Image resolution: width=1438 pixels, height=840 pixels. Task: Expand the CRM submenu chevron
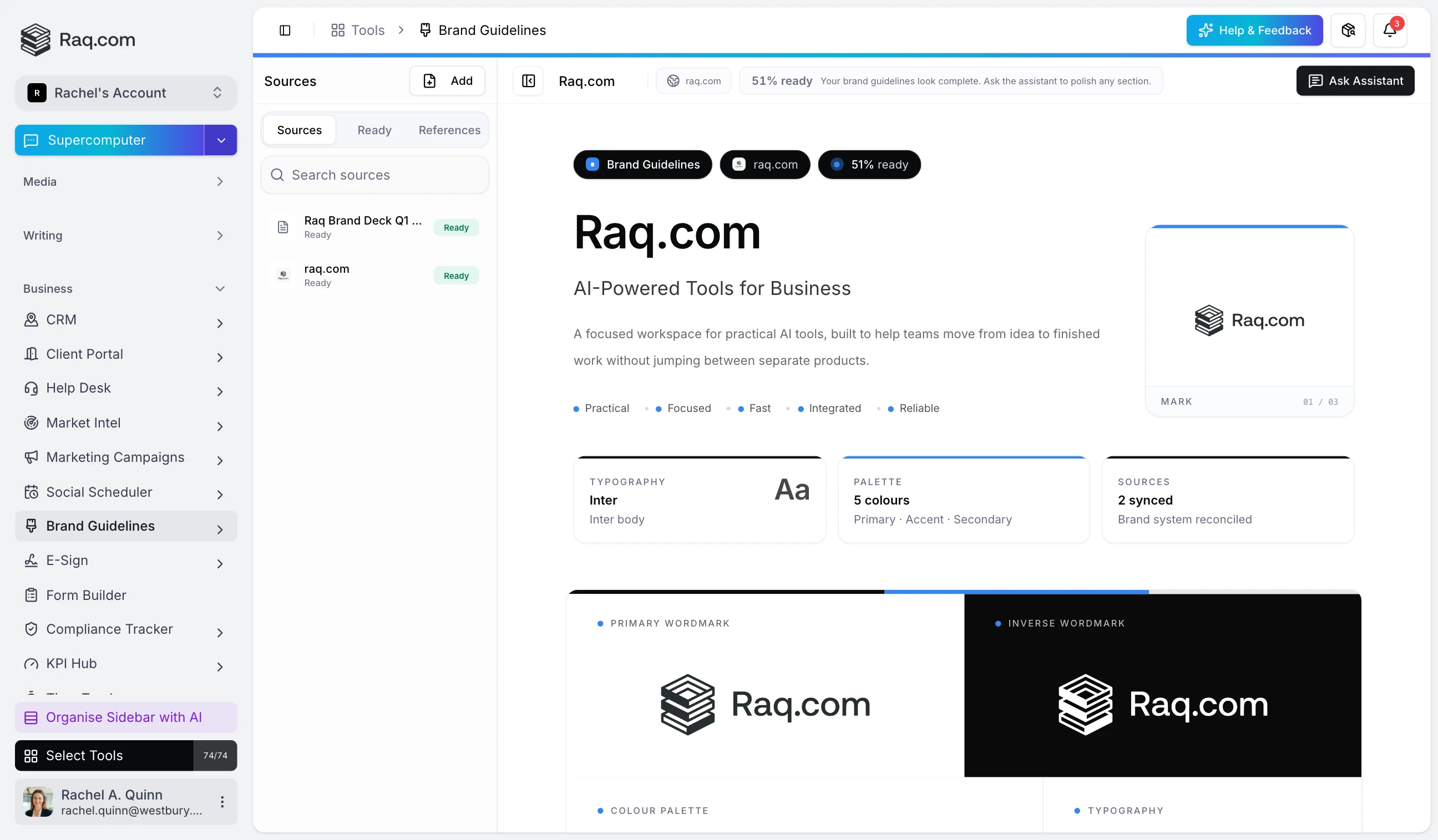click(220, 323)
